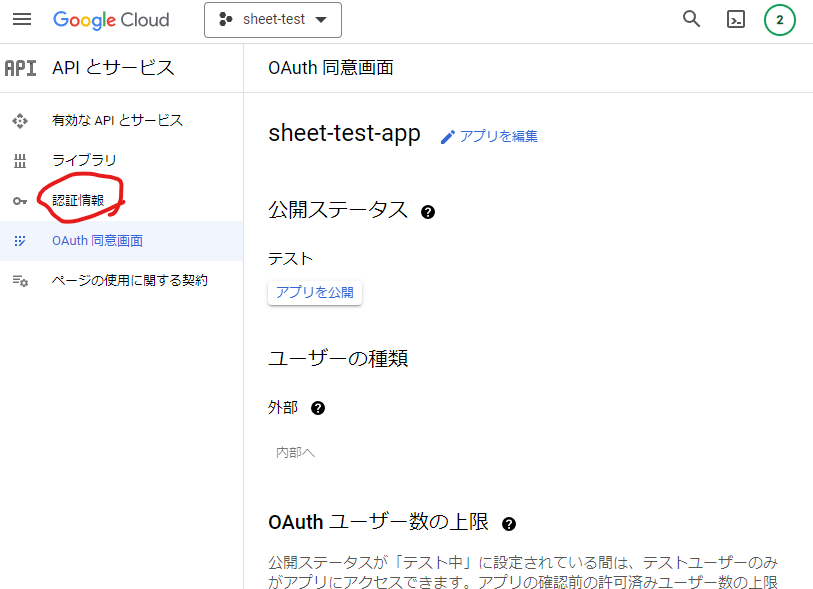Select the OAuth 同意画面 sidebar icon
813x589 pixels.
coord(20,240)
